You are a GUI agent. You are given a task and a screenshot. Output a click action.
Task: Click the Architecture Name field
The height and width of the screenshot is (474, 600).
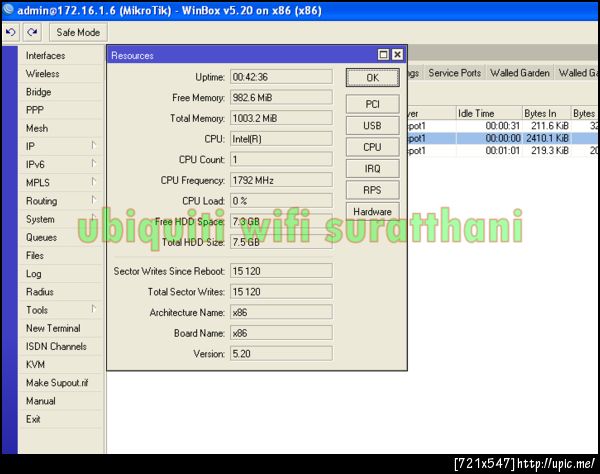[281, 312]
